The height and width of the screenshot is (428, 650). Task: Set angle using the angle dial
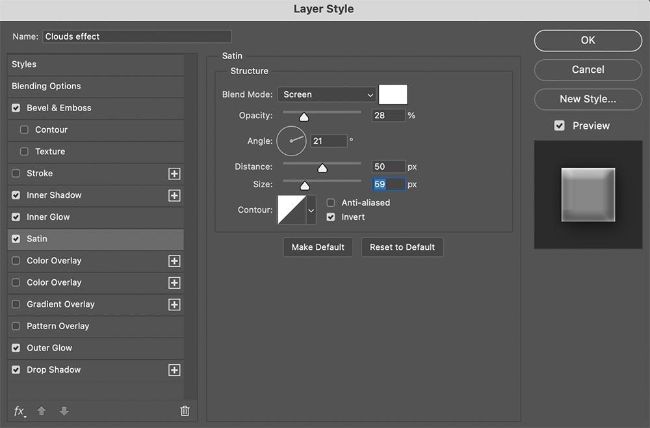click(291, 141)
